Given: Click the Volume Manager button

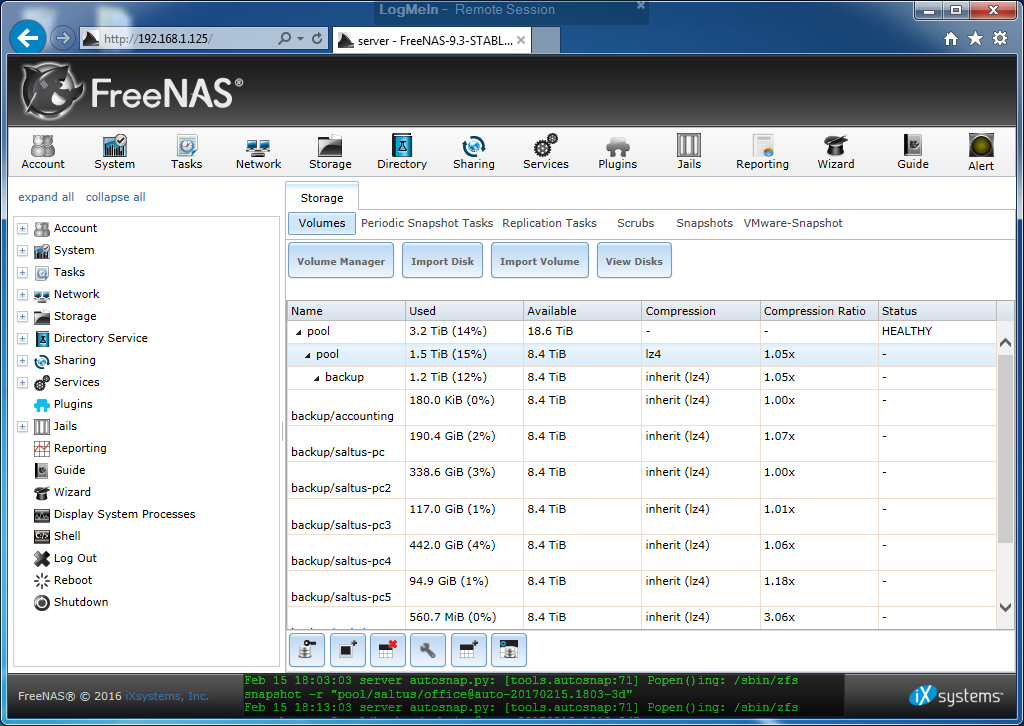Looking at the screenshot, I should (x=341, y=260).
